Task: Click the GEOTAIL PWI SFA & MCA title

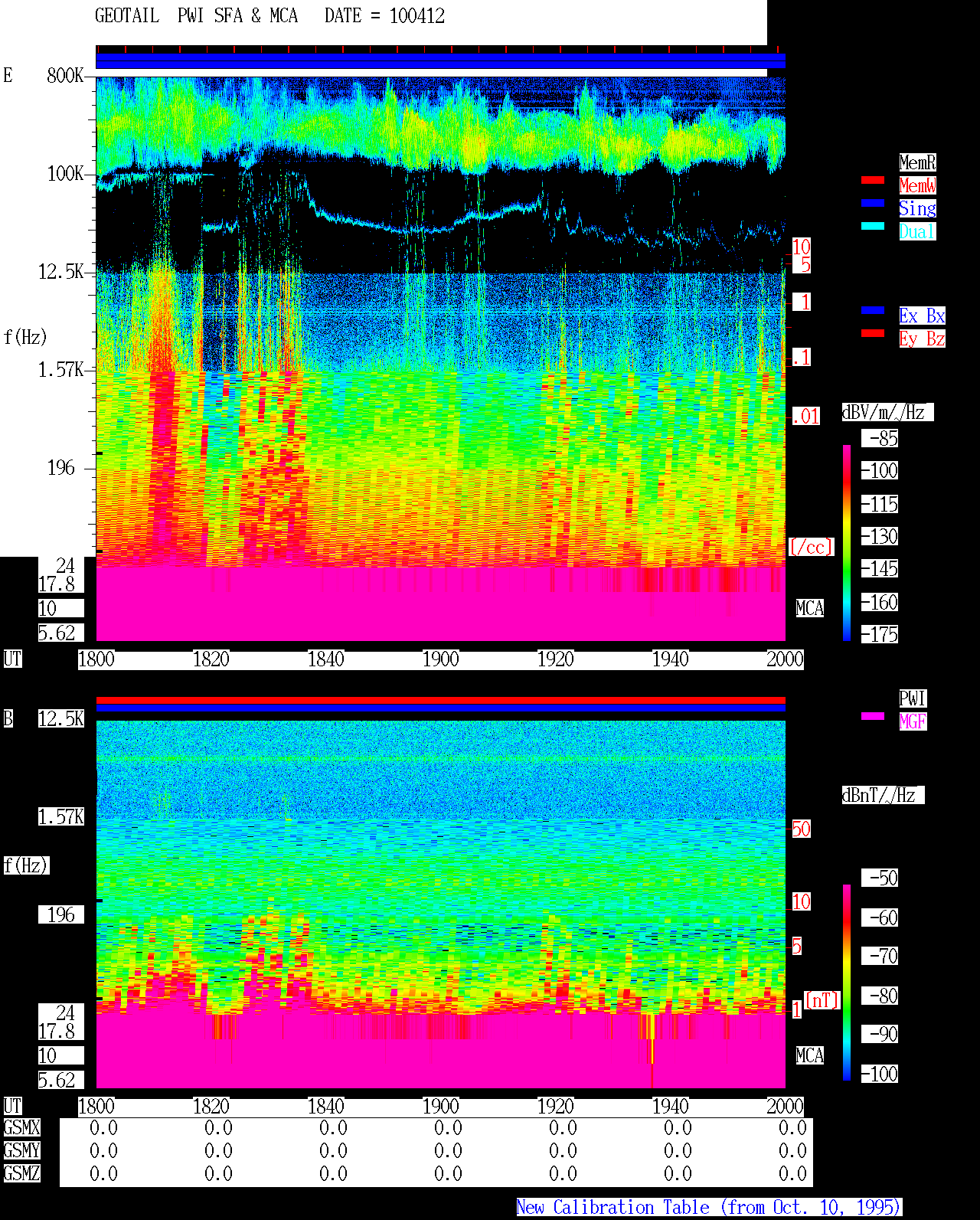Action: [x=196, y=16]
